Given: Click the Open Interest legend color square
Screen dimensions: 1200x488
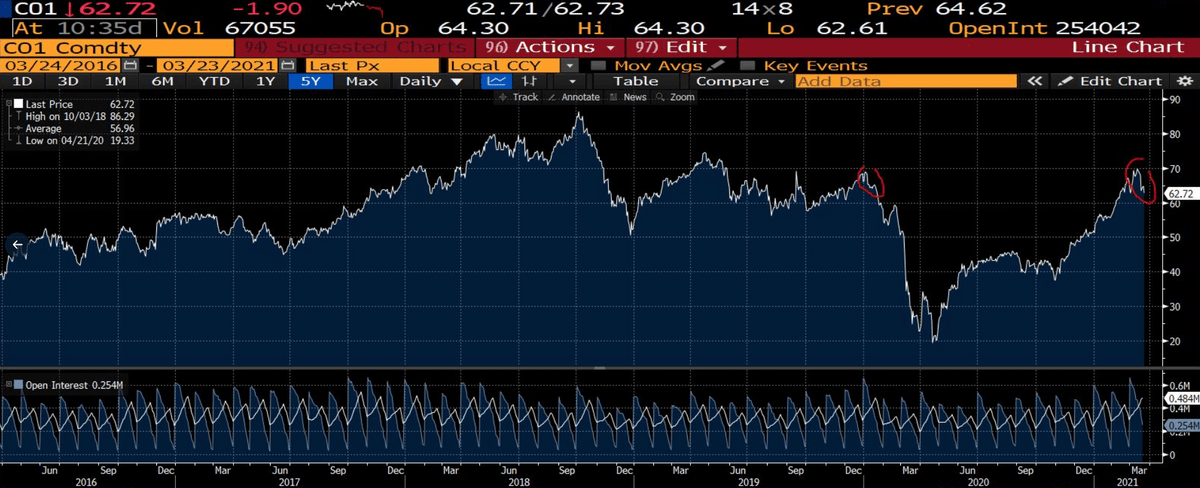Looking at the screenshot, I should [18, 386].
